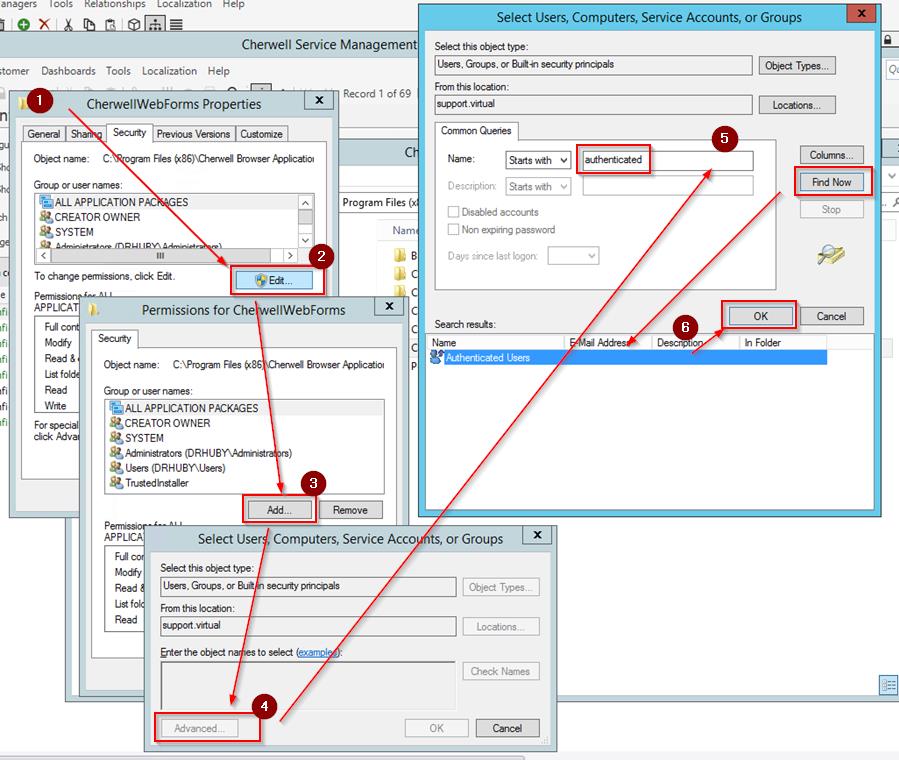
Task: Open the Previous Versions tab
Action: pos(193,134)
